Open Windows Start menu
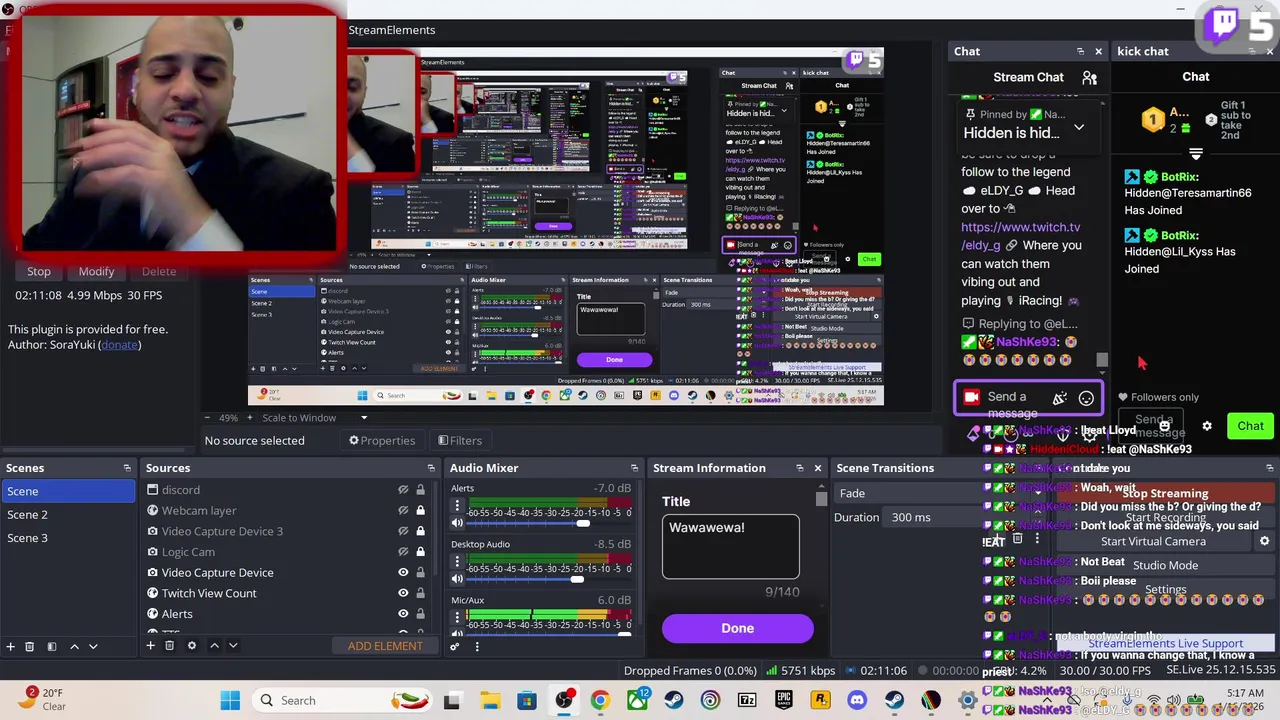The image size is (1280, 720). pyautogui.click(x=230, y=700)
